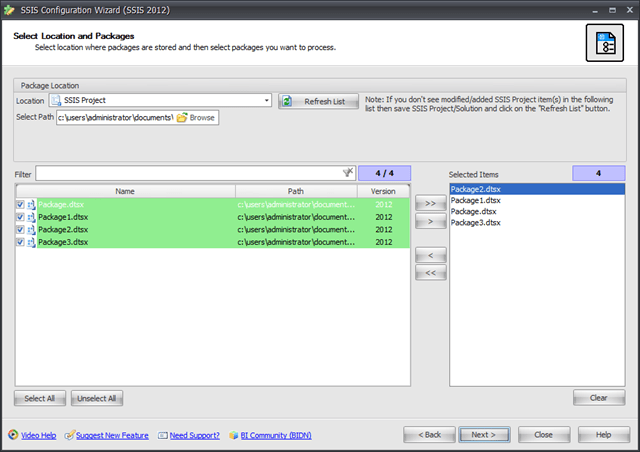Click the Unselect All button

pyautogui.click(x=97, y=399)
